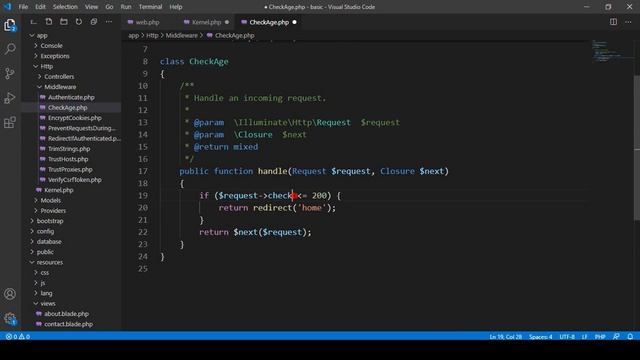The width and height of the screenshot is (640, 360).
Task: Open the Help menu
Action: pyautogui.click(x=176, y=7)
